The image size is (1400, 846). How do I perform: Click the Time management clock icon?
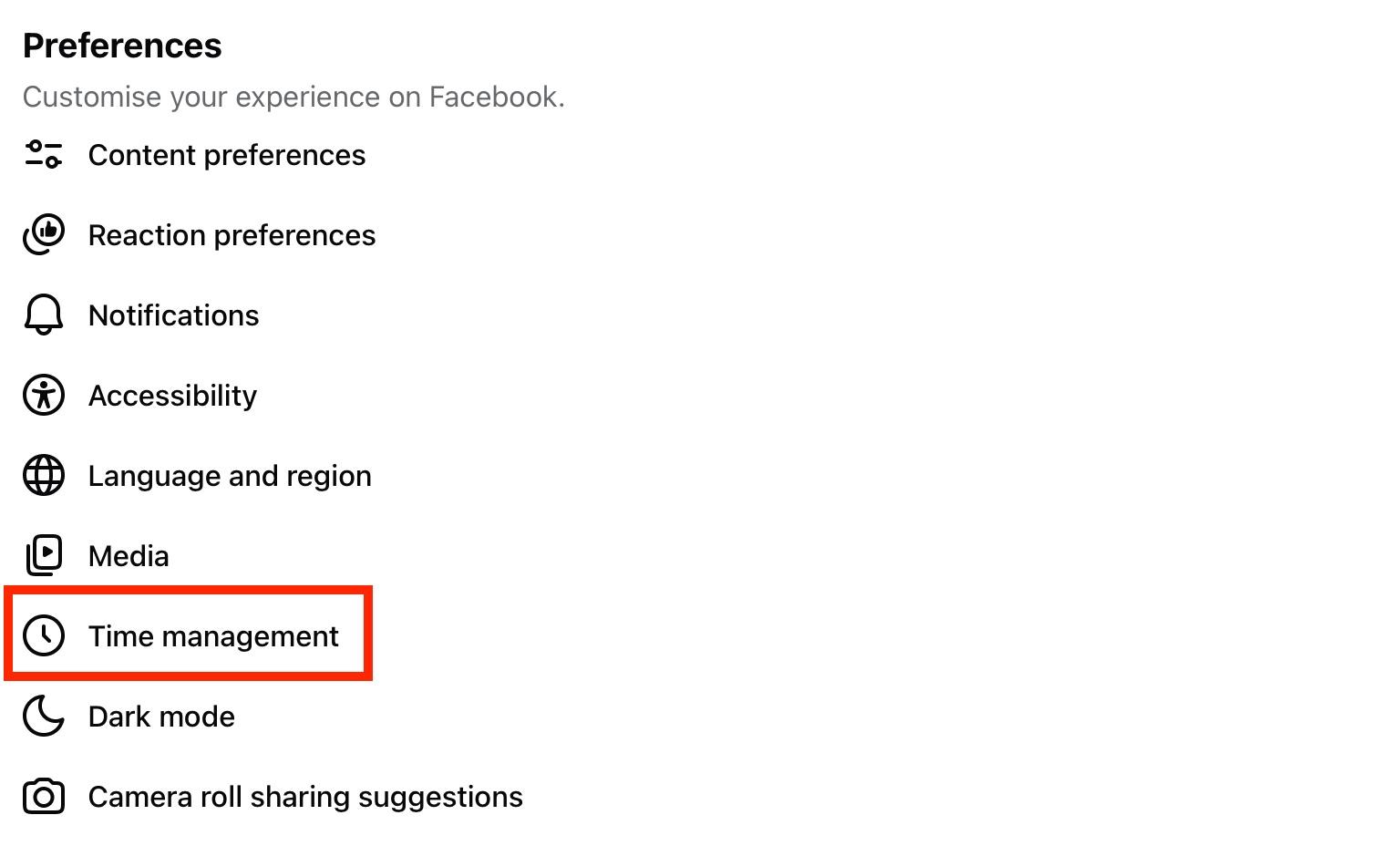(43, 635)
